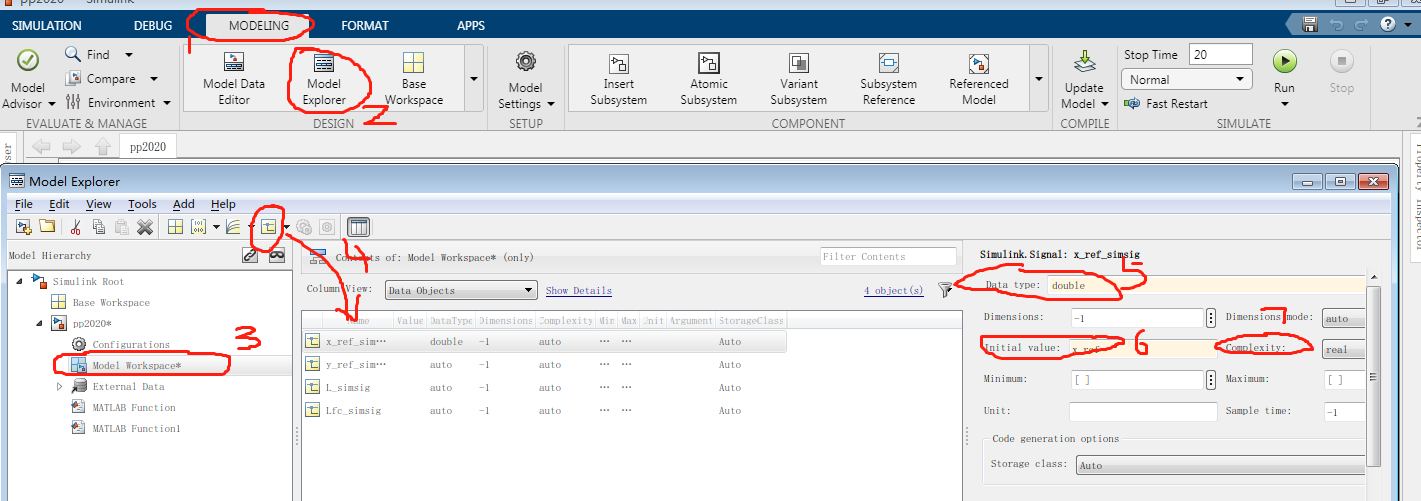Screen dimensions: 1421x501
Task: Switch to SIMULATION tab
Action: coord(45,25)
